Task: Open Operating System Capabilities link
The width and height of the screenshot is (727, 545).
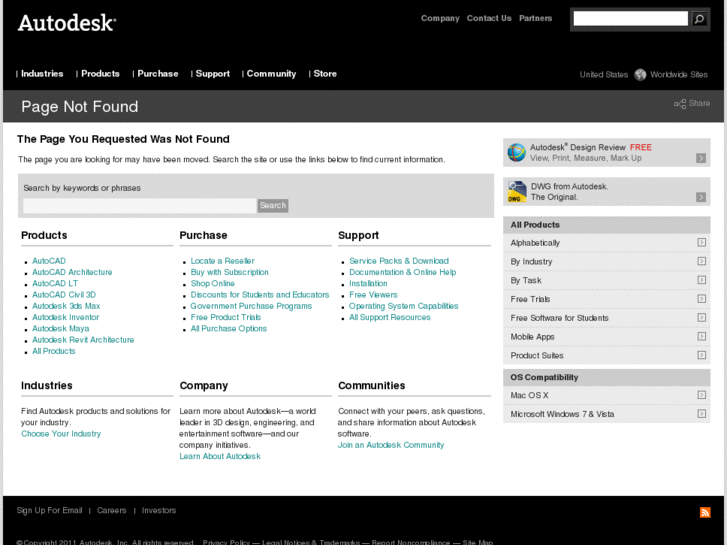Action: click(403, 306)
